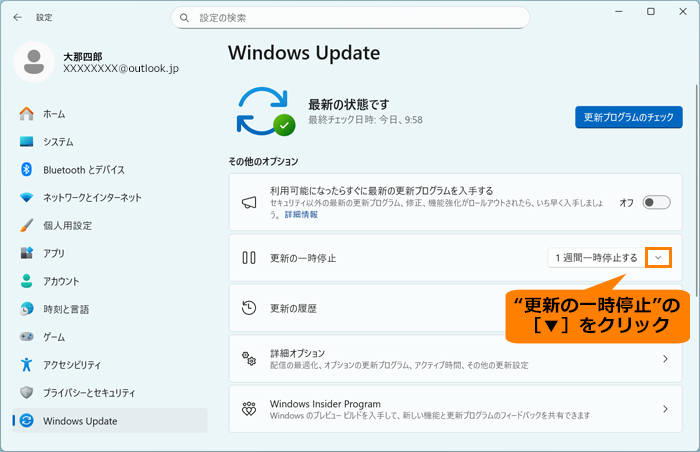700x452 pixels.
Task: Select アカウント in the sidebar
Action: coord(110,281)
